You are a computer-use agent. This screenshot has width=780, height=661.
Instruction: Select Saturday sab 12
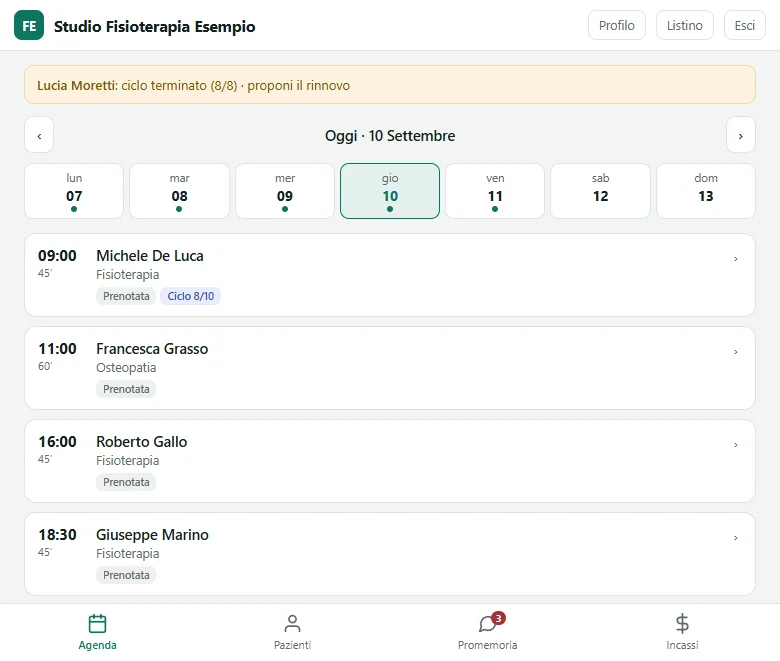pos(600,191)
